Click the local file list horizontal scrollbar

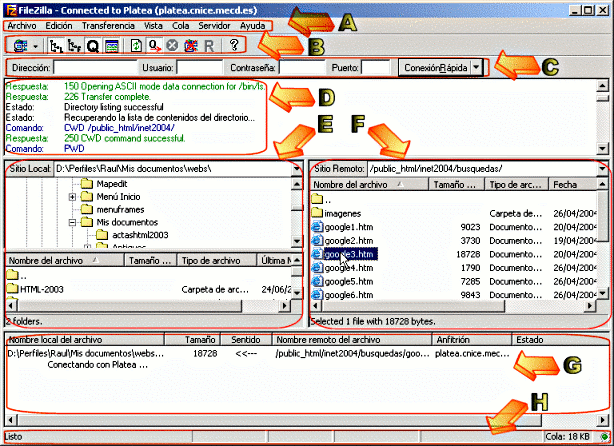tap(150, 306)
